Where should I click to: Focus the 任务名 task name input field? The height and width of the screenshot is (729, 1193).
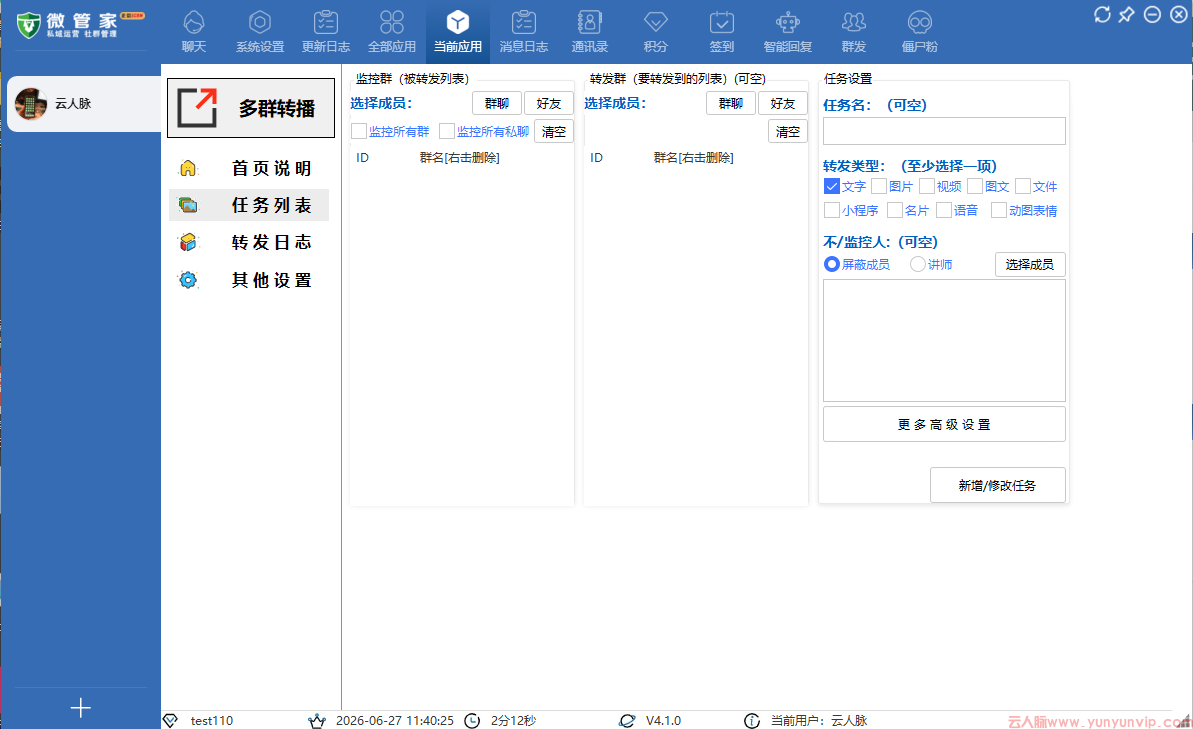coord(944,131)
